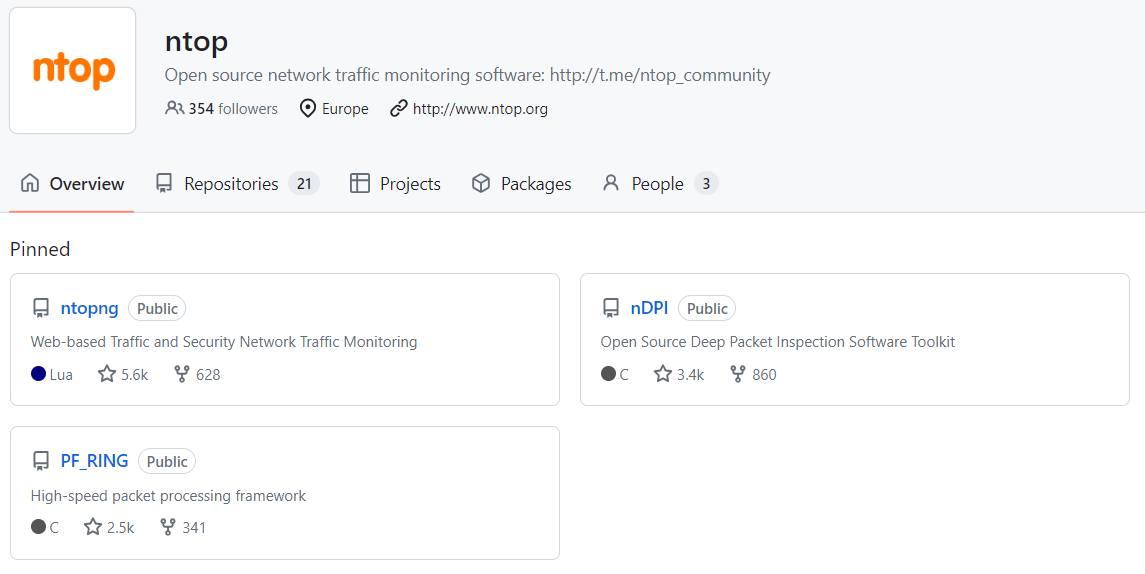This screenshot has height=574, width=1145.
Task: Switch to the Overview tab
Action: pos(72,183)
